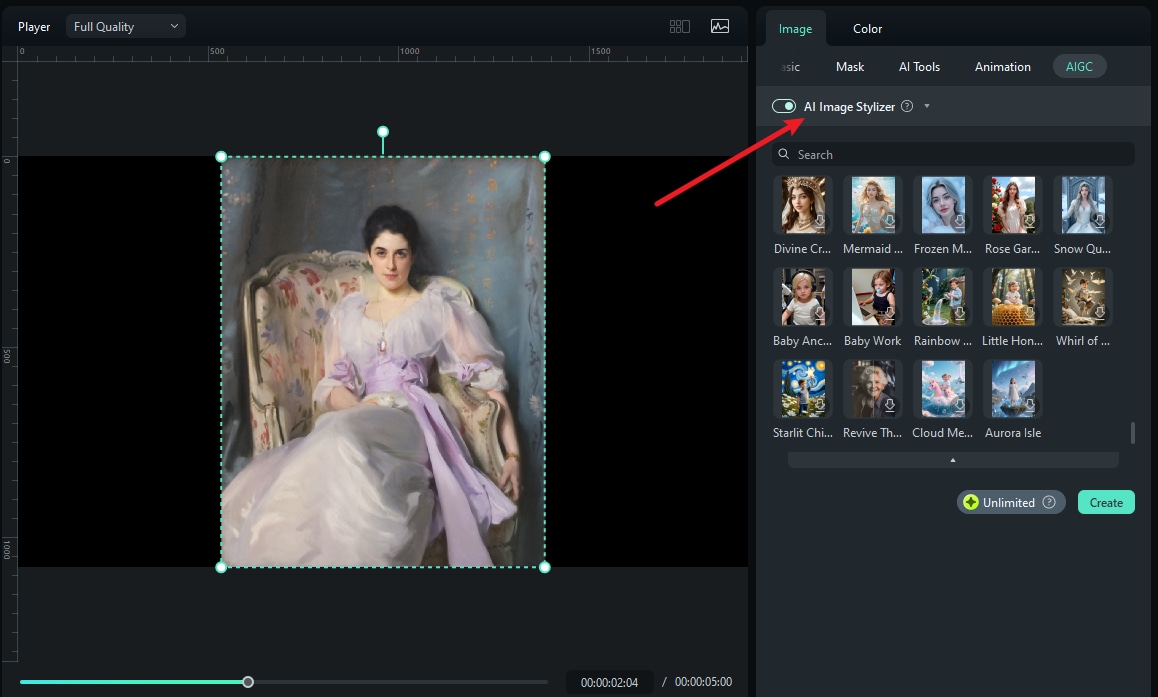
Task: Click the Player label
Action: tap(34, 27)
